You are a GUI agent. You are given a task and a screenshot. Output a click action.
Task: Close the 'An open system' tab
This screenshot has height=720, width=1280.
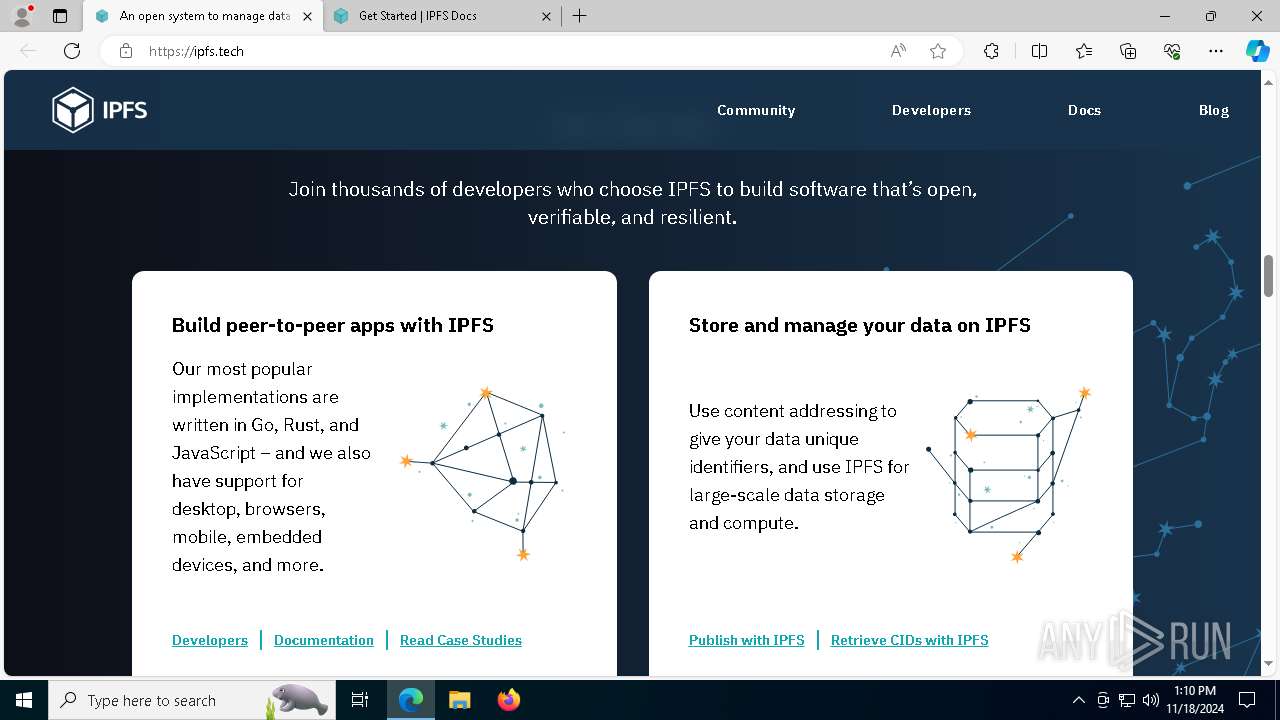tap(307, 16)
